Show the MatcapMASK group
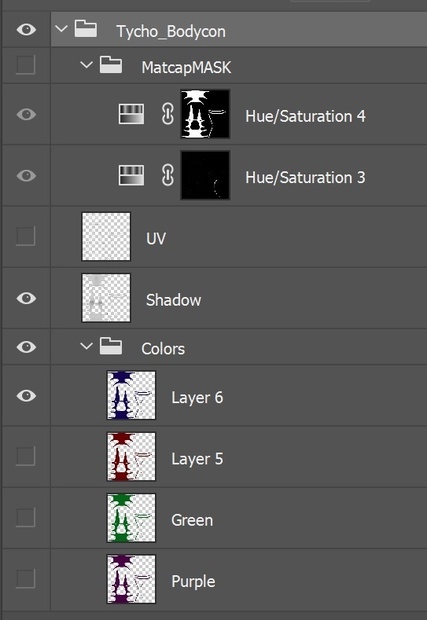Image resolution: width=427 pixels, height=620 pixels. coord(26,65)
